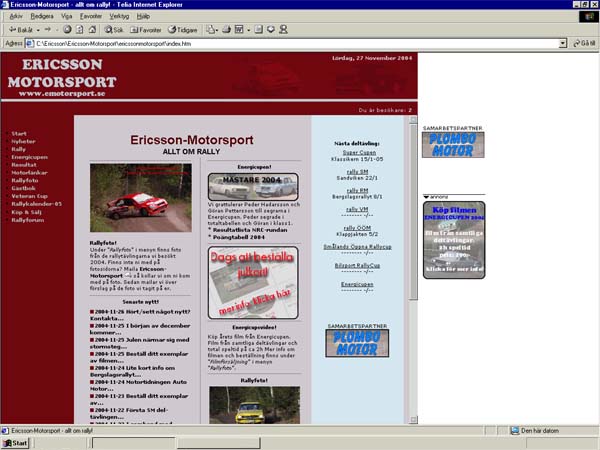Screen dimensions: 600x450
Task: Open the rally SM link
Action: click(x=357, y=172)
